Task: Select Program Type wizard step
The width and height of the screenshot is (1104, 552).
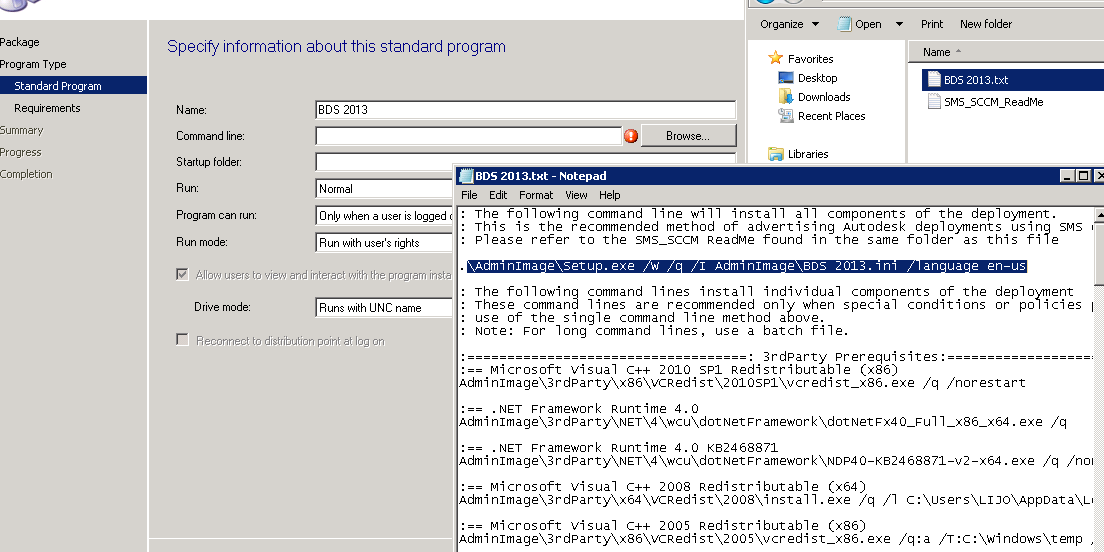Action: (33, 64)
